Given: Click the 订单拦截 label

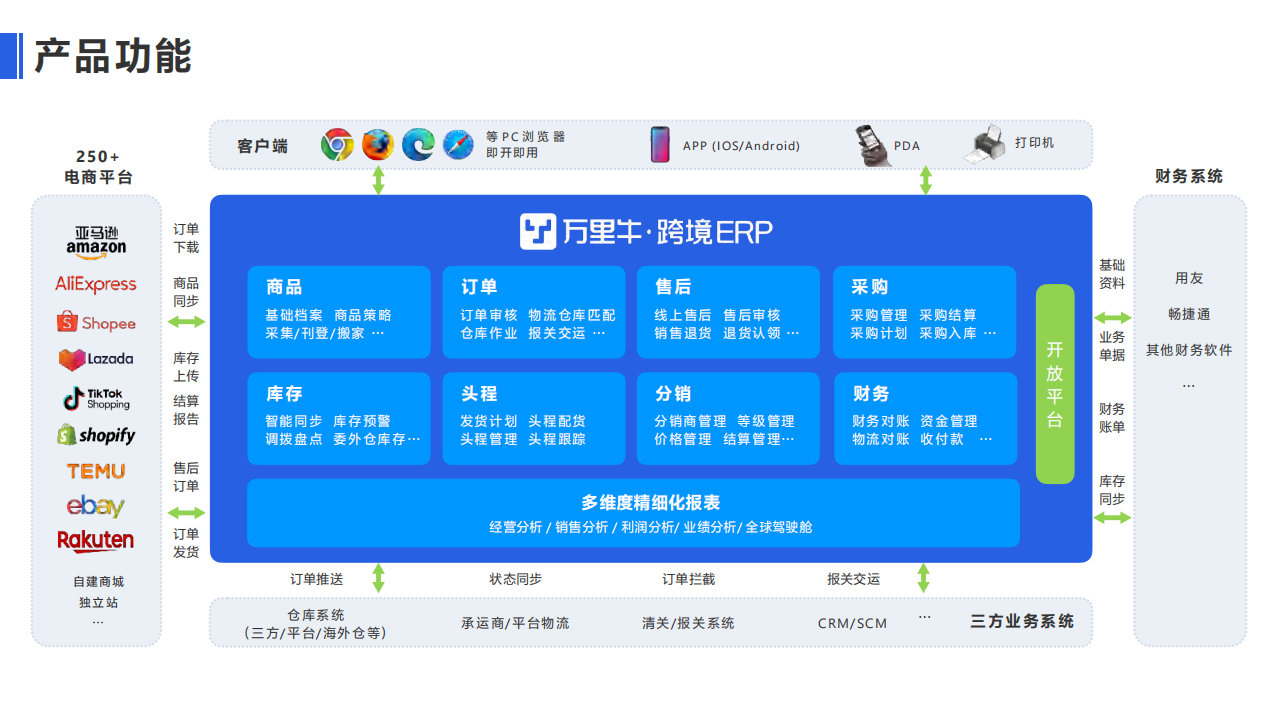Looking at the screenshot, I should (x=689, y=579).
